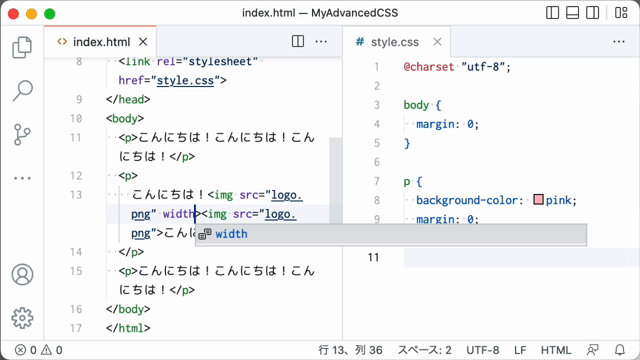
Task: Click the @charset text in style.css
Action: click(429, 67)
